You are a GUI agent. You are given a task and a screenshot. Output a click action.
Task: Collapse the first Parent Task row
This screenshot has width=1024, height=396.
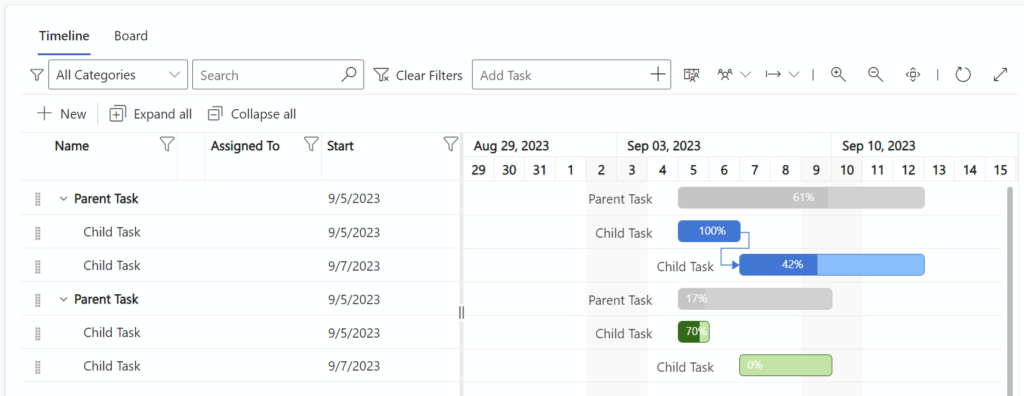63,199
